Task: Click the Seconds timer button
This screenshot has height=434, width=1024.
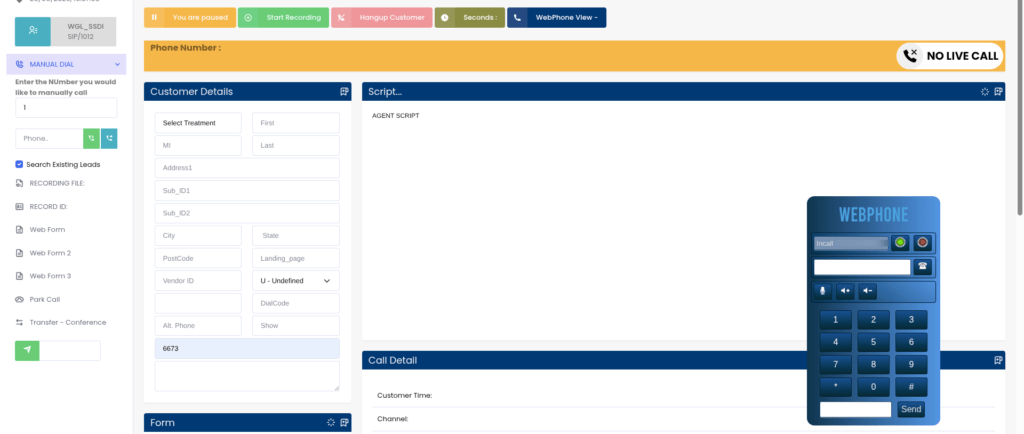Action: point(470,18)
